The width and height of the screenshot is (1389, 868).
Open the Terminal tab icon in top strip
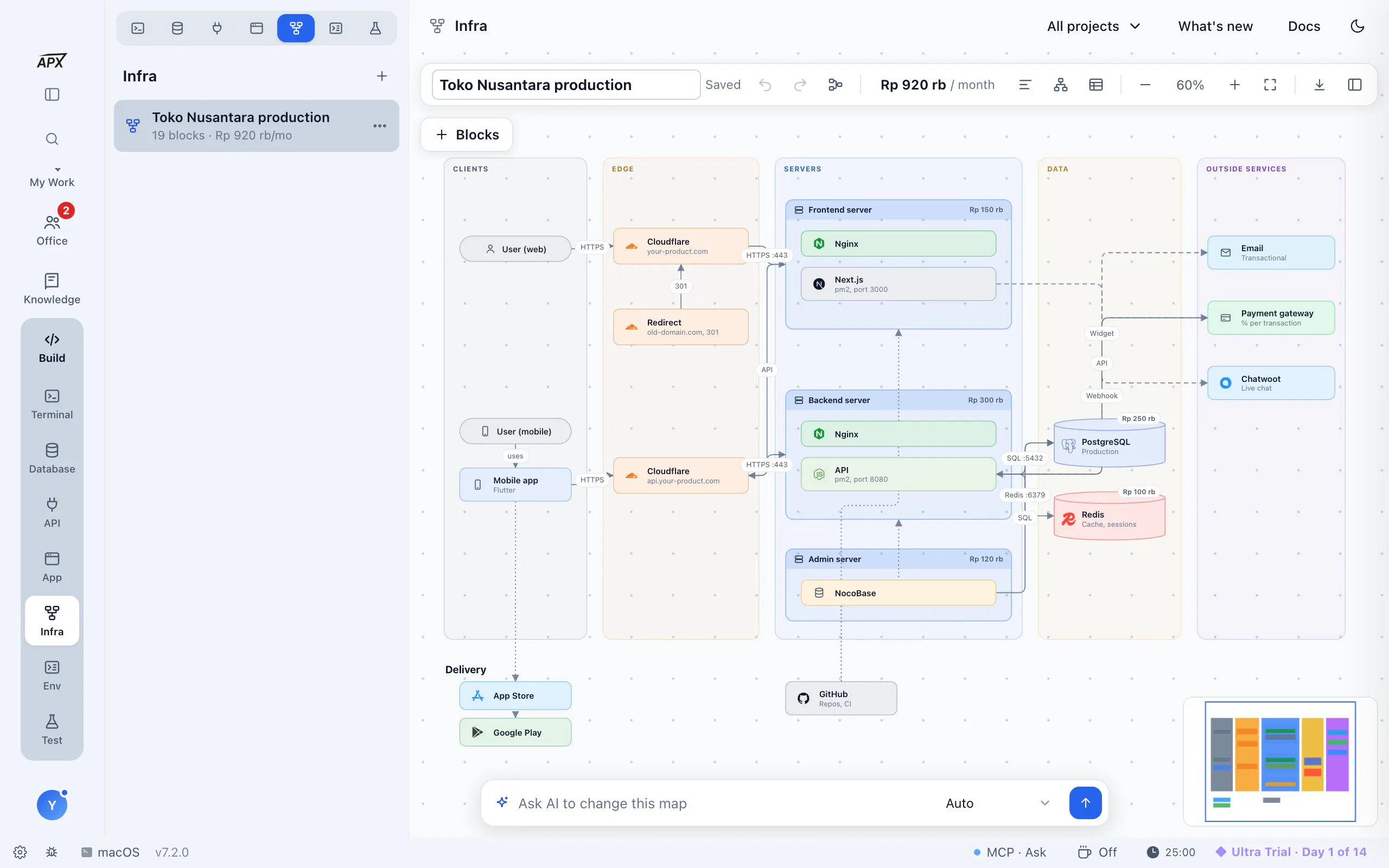(x=138, y=28)
